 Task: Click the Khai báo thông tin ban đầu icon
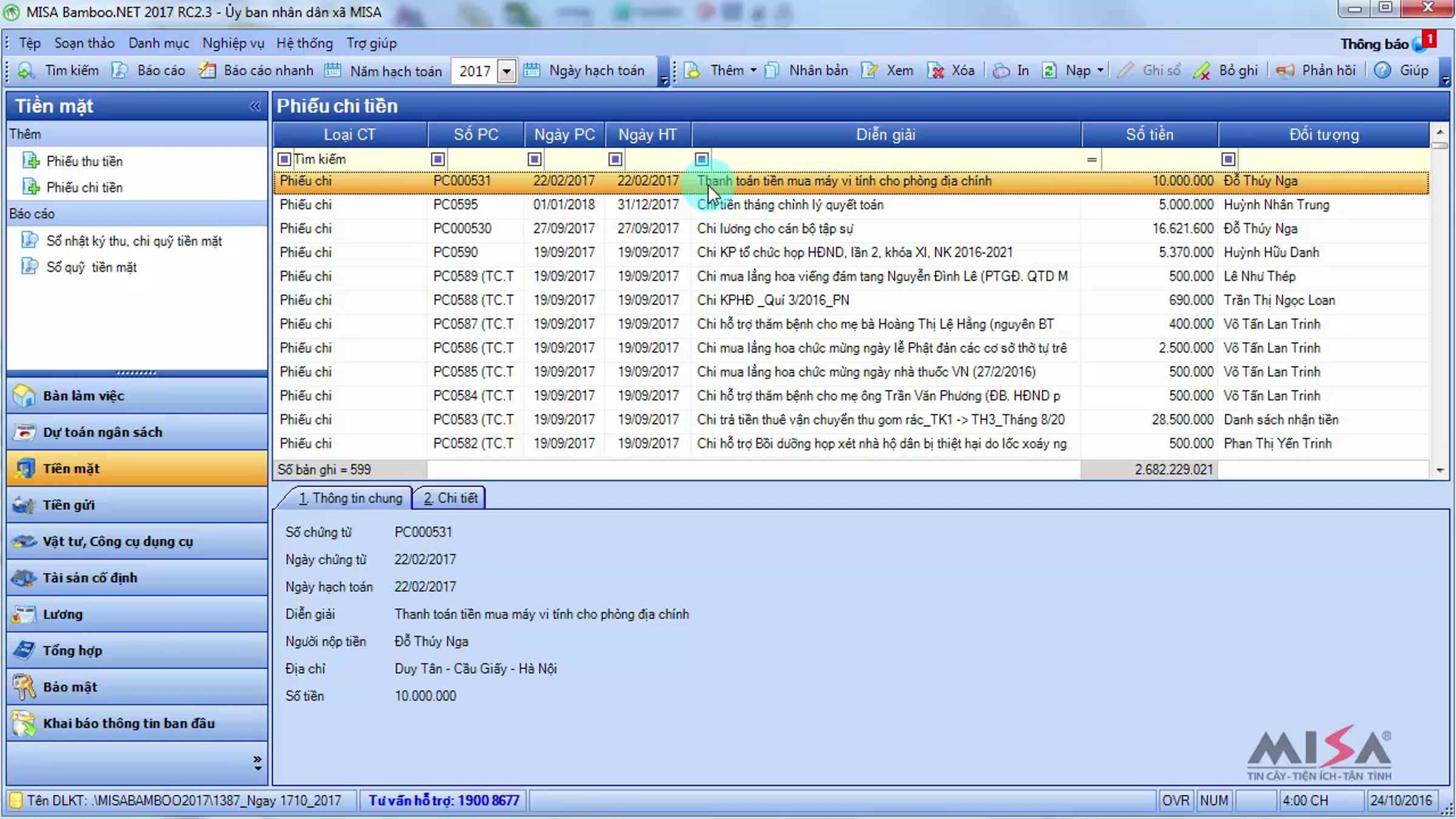pyautogui.click(x=24, y=723)
